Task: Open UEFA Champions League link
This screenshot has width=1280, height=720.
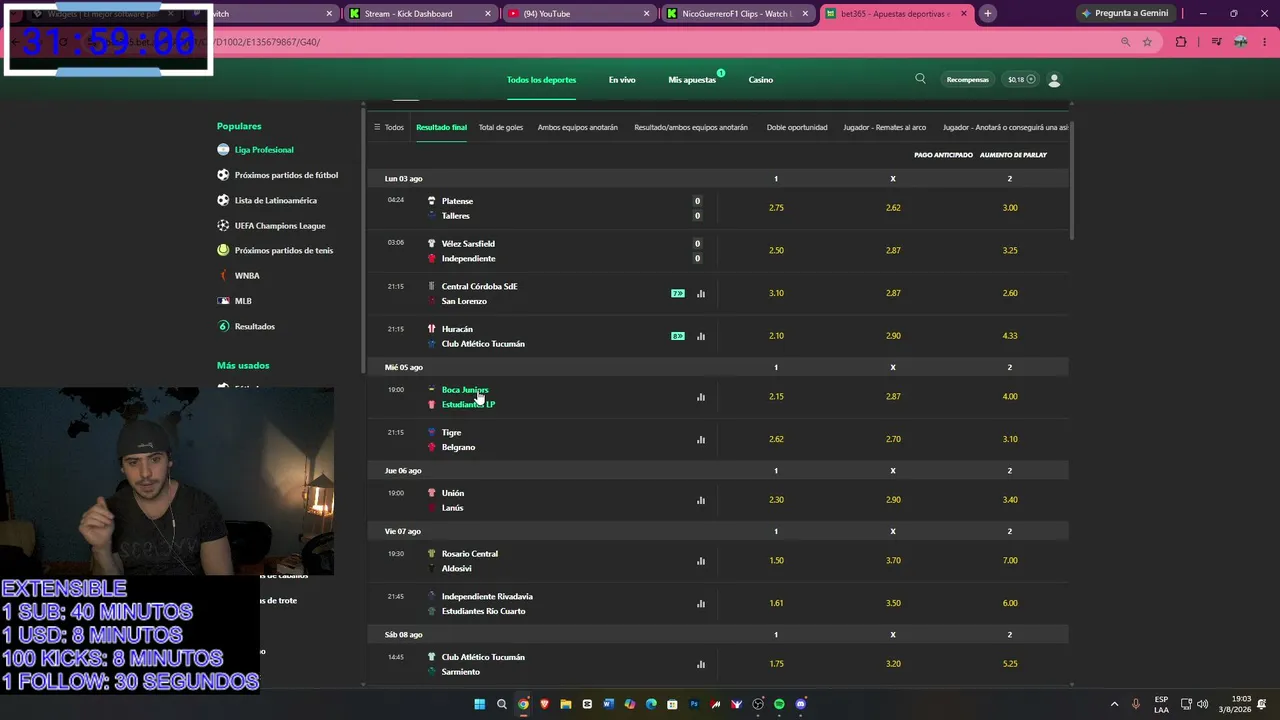Action: point(280,226)
